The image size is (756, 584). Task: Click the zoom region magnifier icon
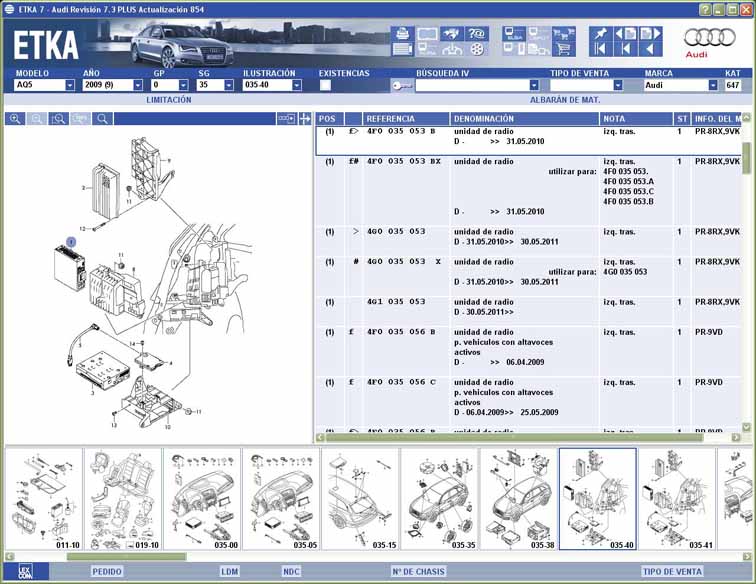(x=58, y=119)
